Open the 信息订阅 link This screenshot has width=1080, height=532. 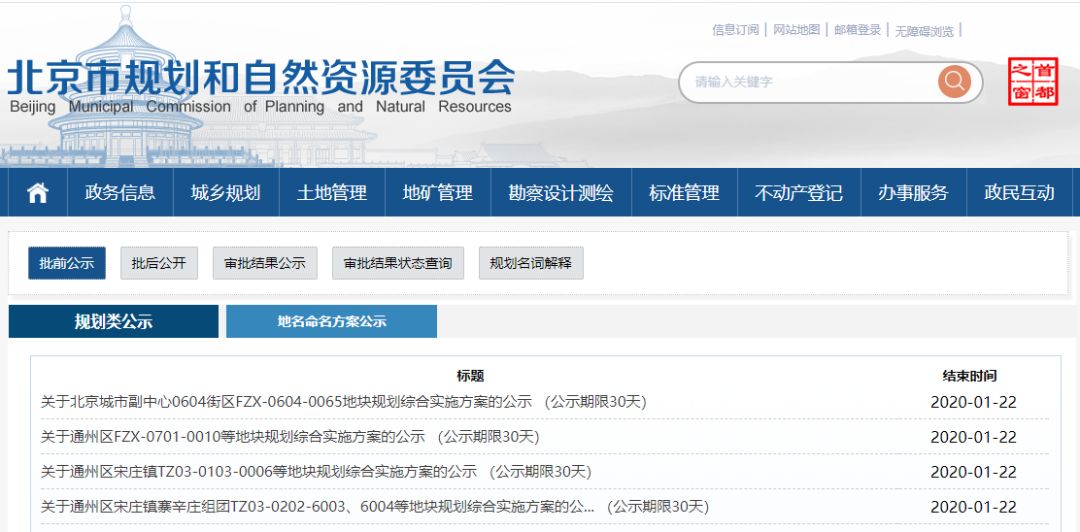(x=735, y=30)
